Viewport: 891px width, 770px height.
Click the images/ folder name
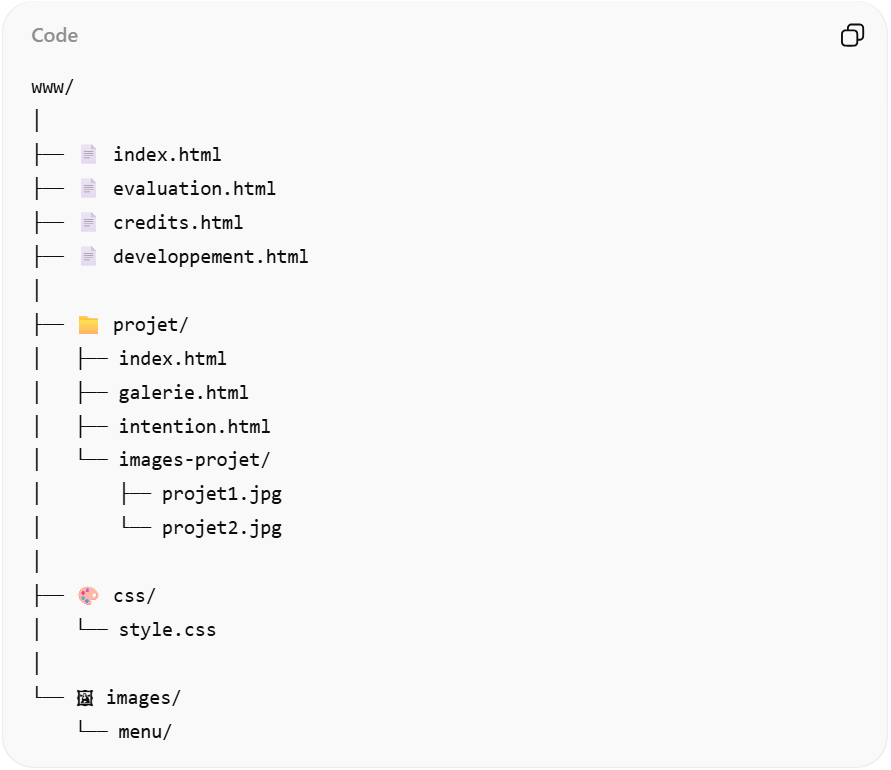click(144, 698)
